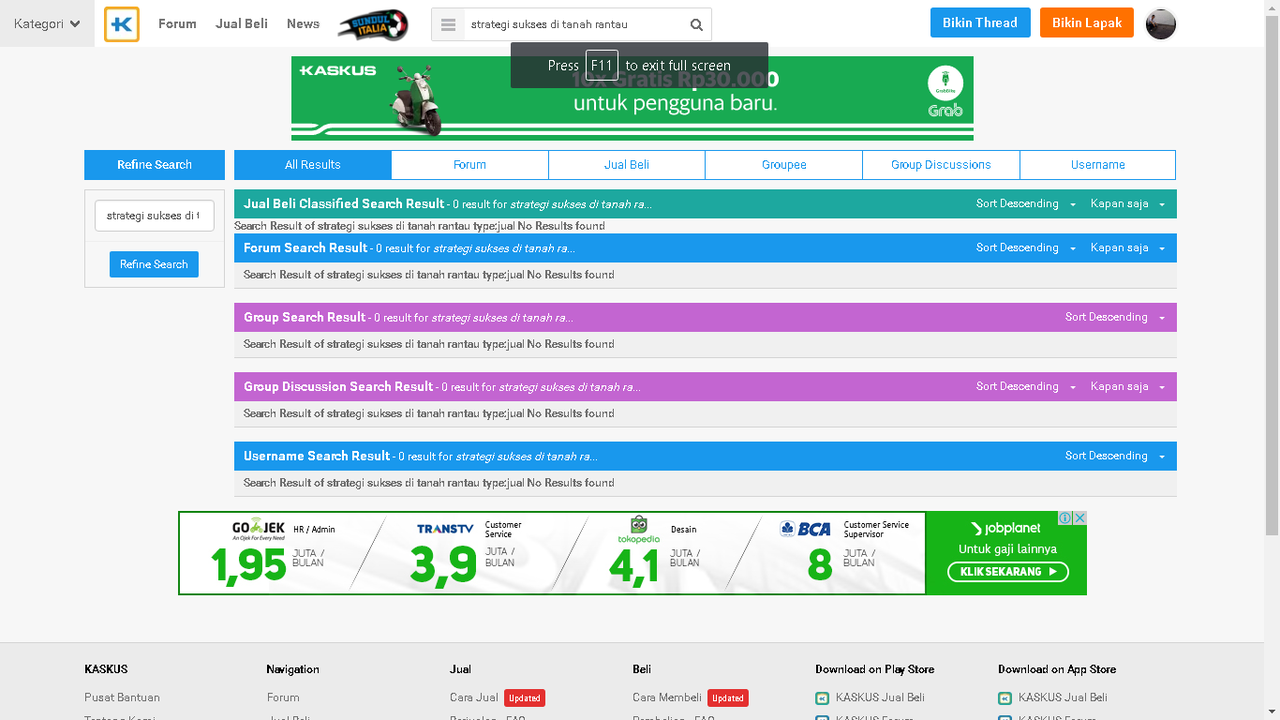This screenshot has height=720, width=1280.
Task: Switch to the Forum results tab
Action: (x=470, y=165)
